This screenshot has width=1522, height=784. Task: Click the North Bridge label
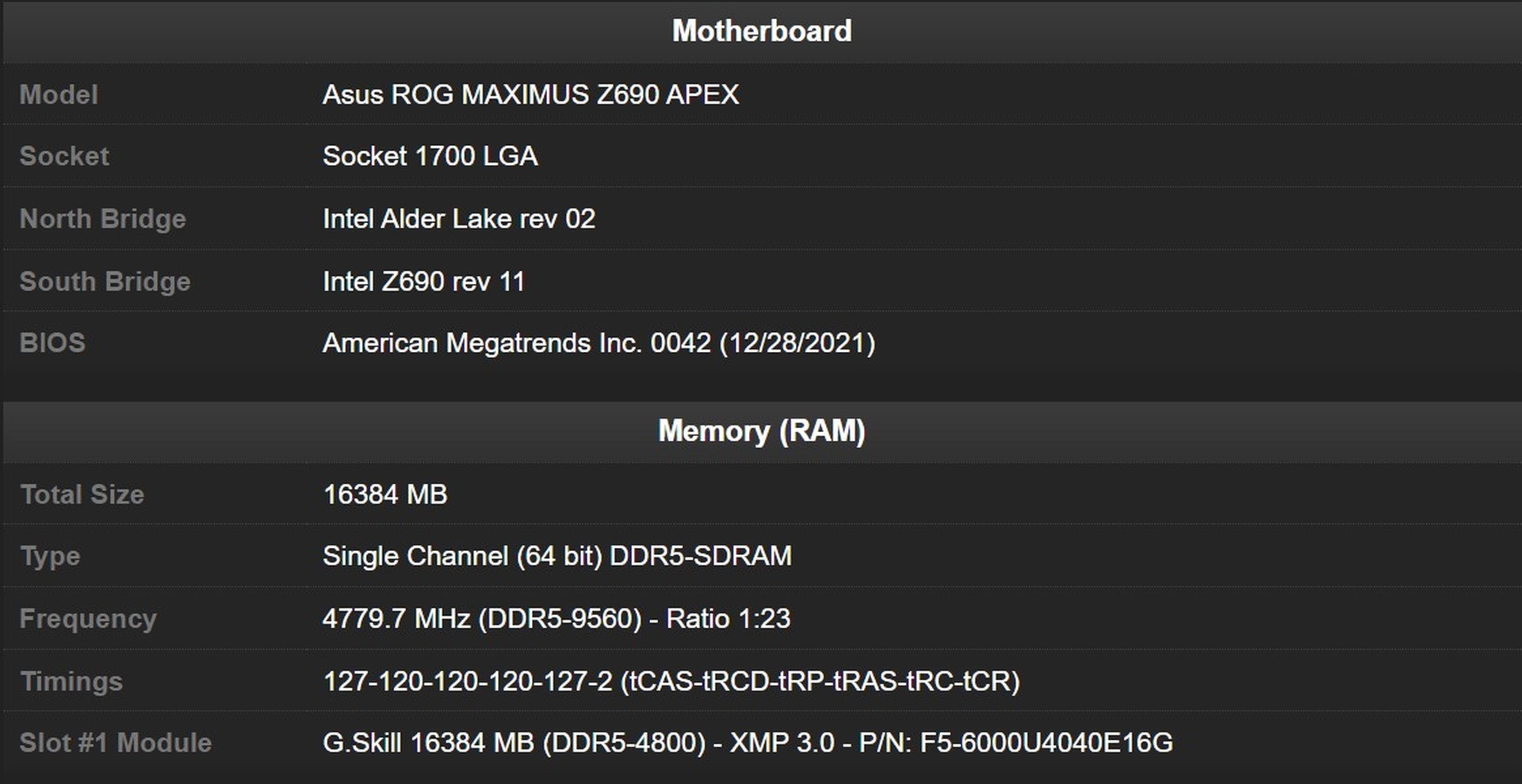pyautogui.click(x=102, y=219)
